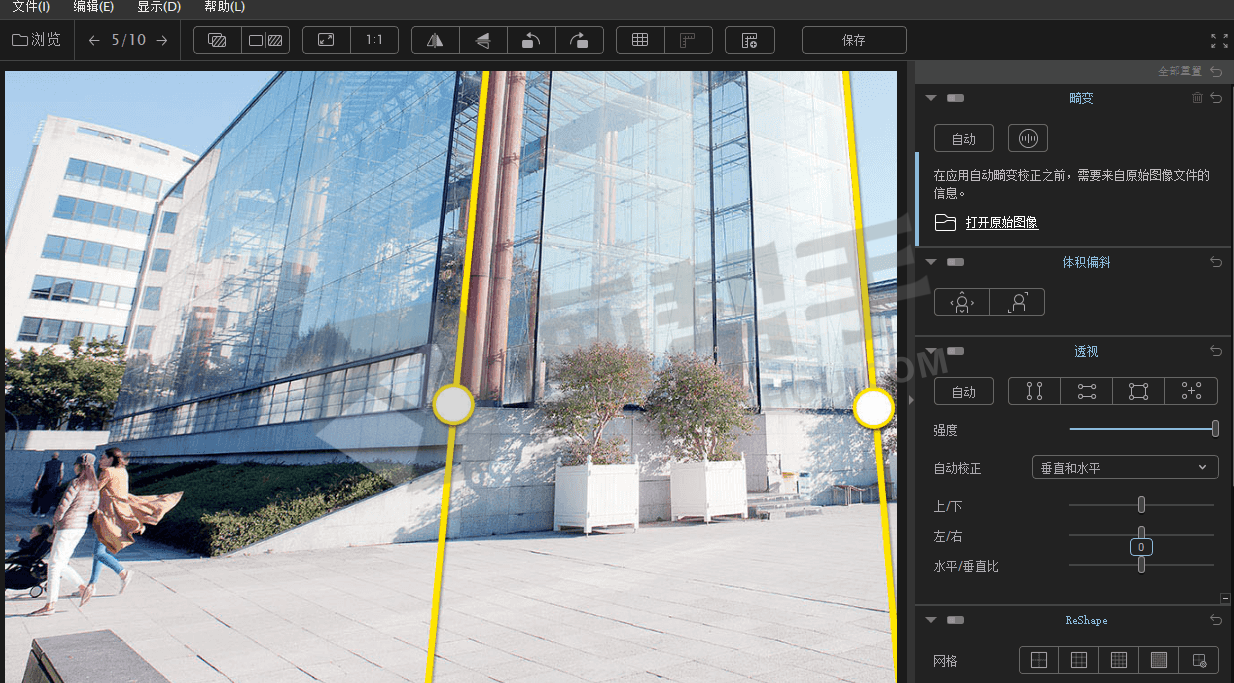Click the ruler guide toolbar icon

tap(688, 40)
